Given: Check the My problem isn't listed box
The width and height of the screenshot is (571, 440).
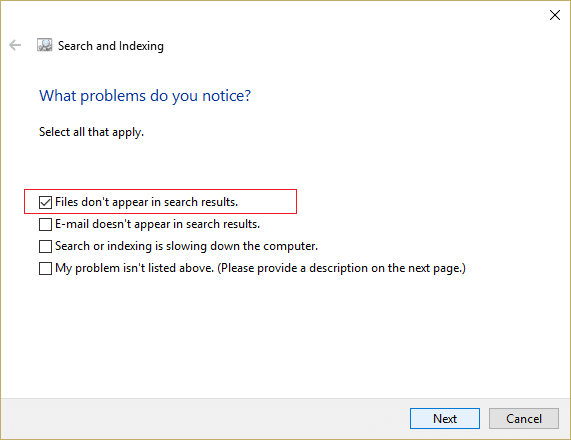Looking at the screenshot, I should tap(45, 268).
